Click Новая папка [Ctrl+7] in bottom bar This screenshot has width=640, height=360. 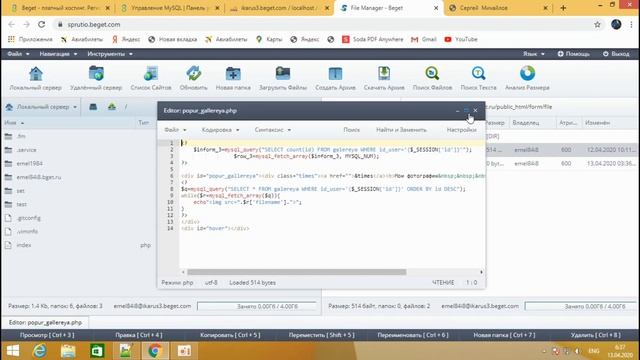coord(504,335)
